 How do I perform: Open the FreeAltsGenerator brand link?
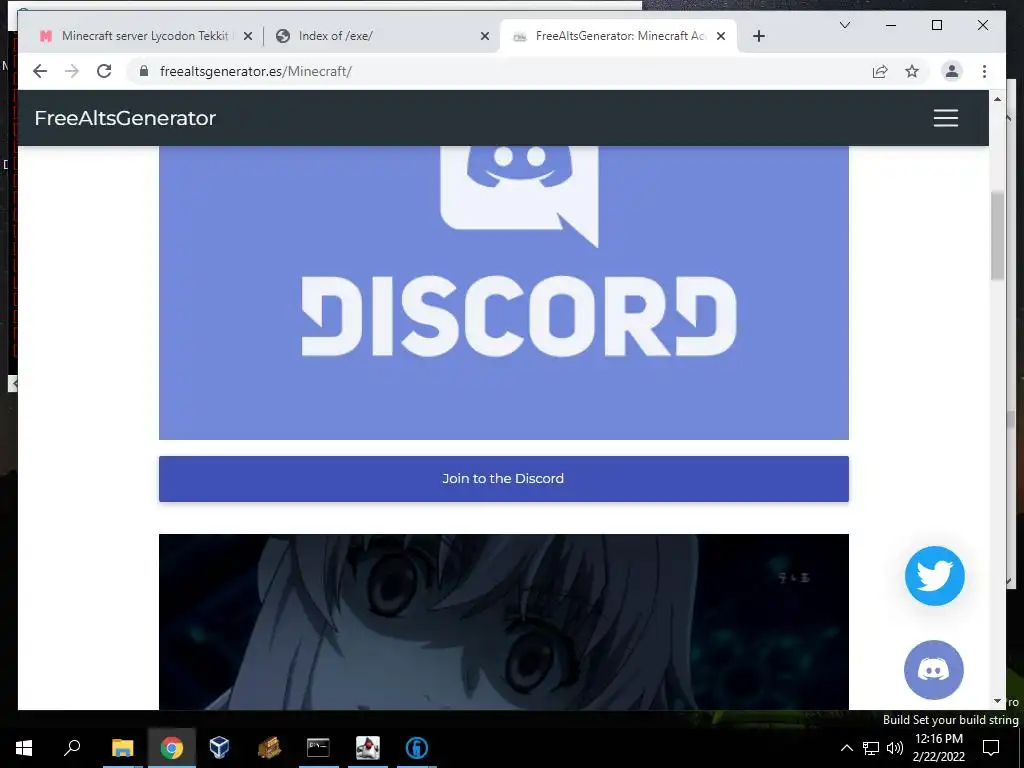[125, 118]
